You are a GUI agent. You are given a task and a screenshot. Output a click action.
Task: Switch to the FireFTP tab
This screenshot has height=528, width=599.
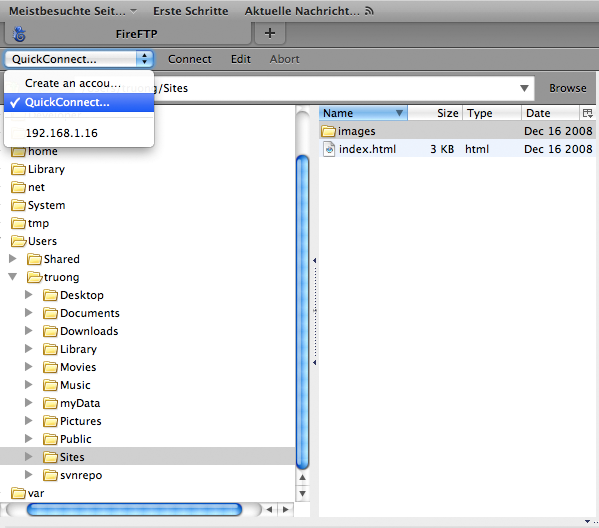point(129,34)
